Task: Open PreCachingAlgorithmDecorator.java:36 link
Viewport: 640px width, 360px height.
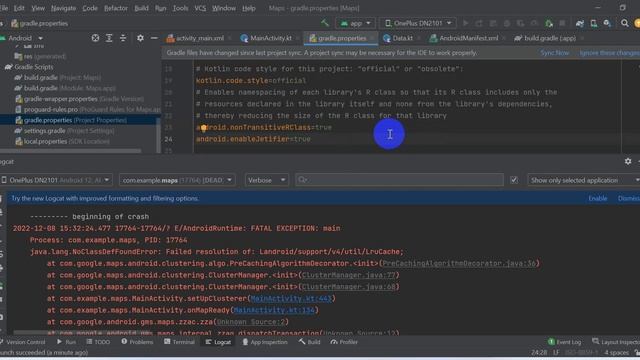Action: pyautogui.click(x=459, y=263)
